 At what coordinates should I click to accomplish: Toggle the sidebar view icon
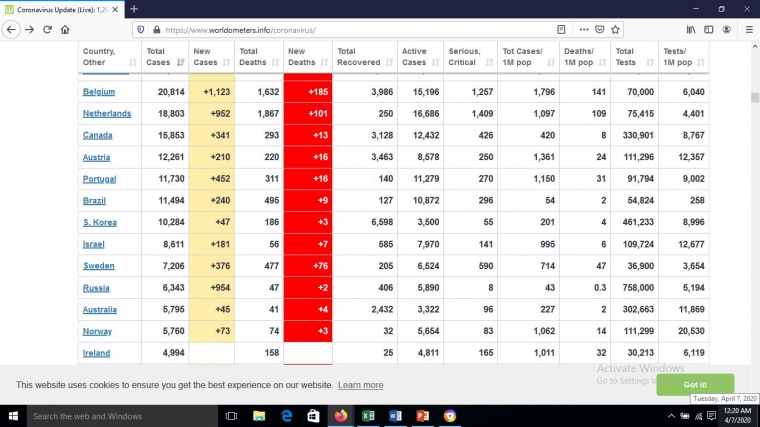(x=709, y=29)
